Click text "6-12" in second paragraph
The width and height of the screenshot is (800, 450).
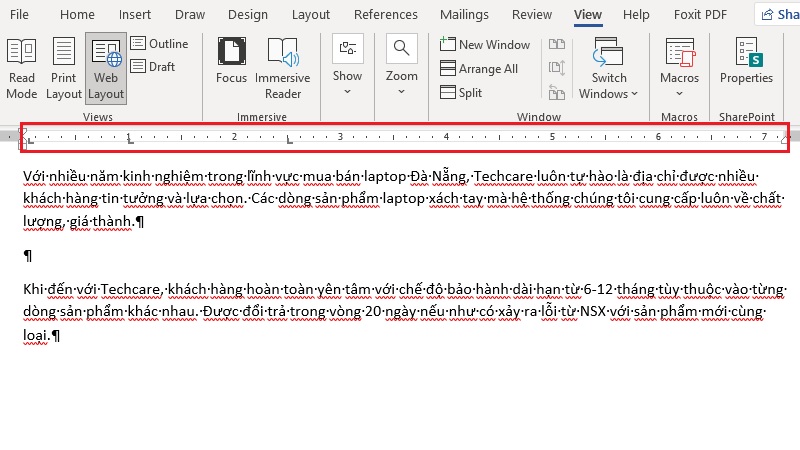[x=597, y=289]
